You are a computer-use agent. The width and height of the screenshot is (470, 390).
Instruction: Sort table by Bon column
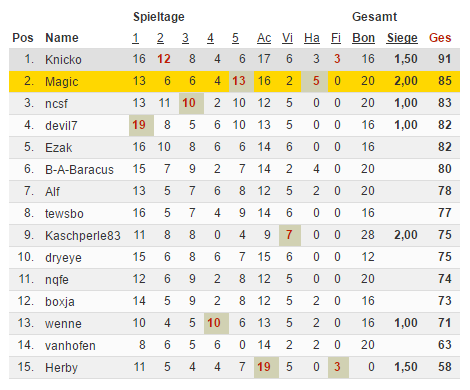[363, 38]
